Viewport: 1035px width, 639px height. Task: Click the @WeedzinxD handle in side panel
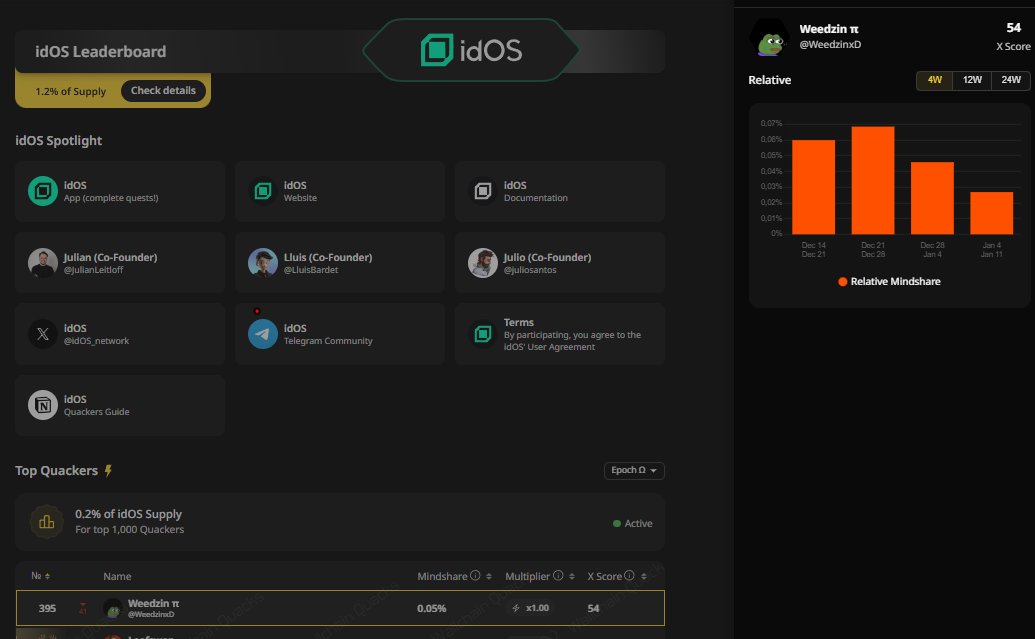[830, 44]
